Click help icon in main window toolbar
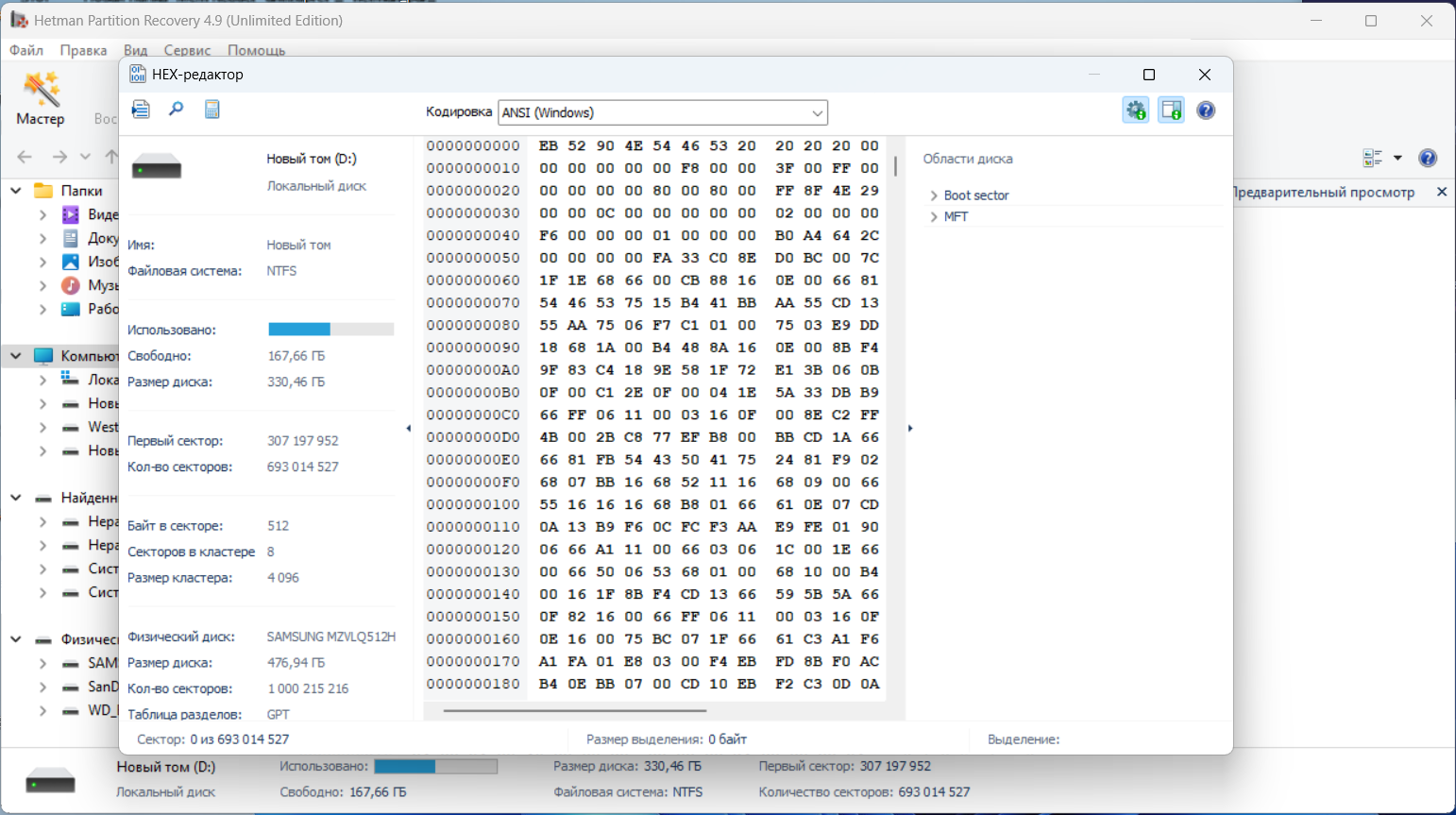Viewport: 1456px width, 815px height. pos(1428,158)
